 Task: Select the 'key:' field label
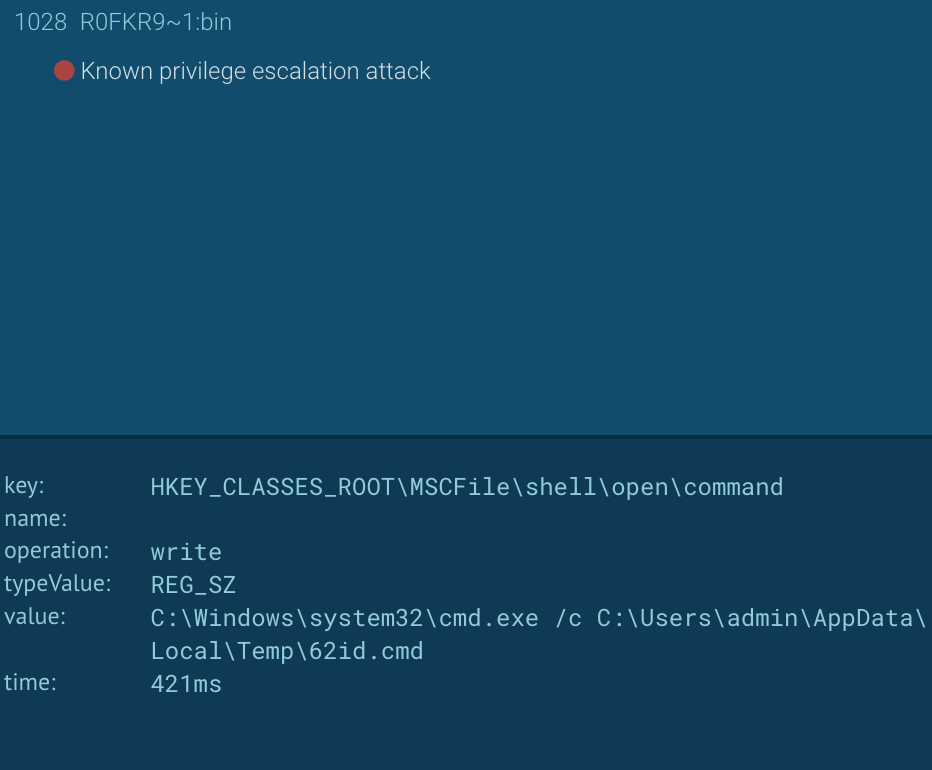(x=22, y=486)
